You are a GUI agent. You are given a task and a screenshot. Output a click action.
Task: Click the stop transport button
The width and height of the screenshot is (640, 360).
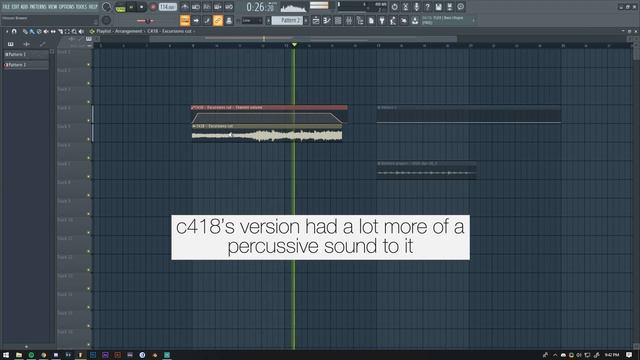(142, 7)
